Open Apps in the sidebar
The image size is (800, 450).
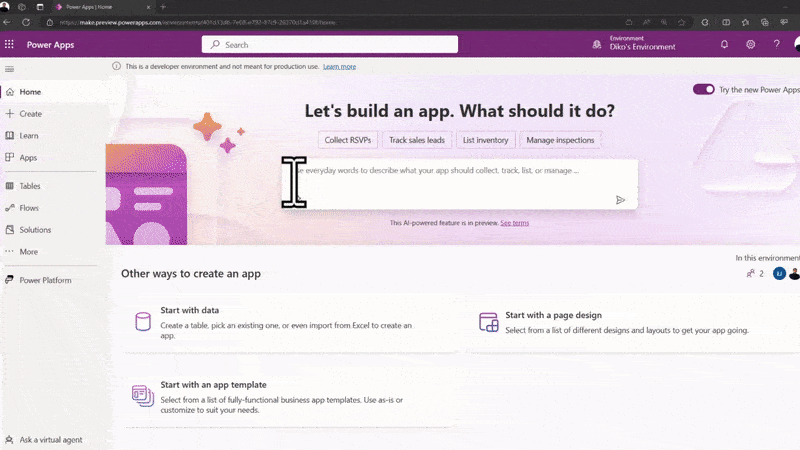(51, 158)
